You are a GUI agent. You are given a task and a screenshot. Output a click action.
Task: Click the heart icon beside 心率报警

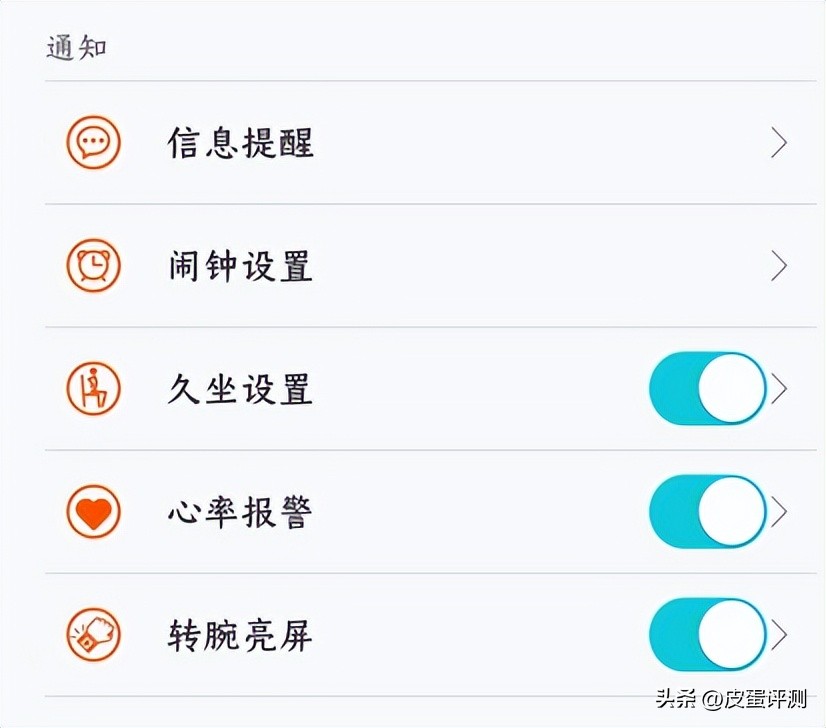click(x=93, y=511)
